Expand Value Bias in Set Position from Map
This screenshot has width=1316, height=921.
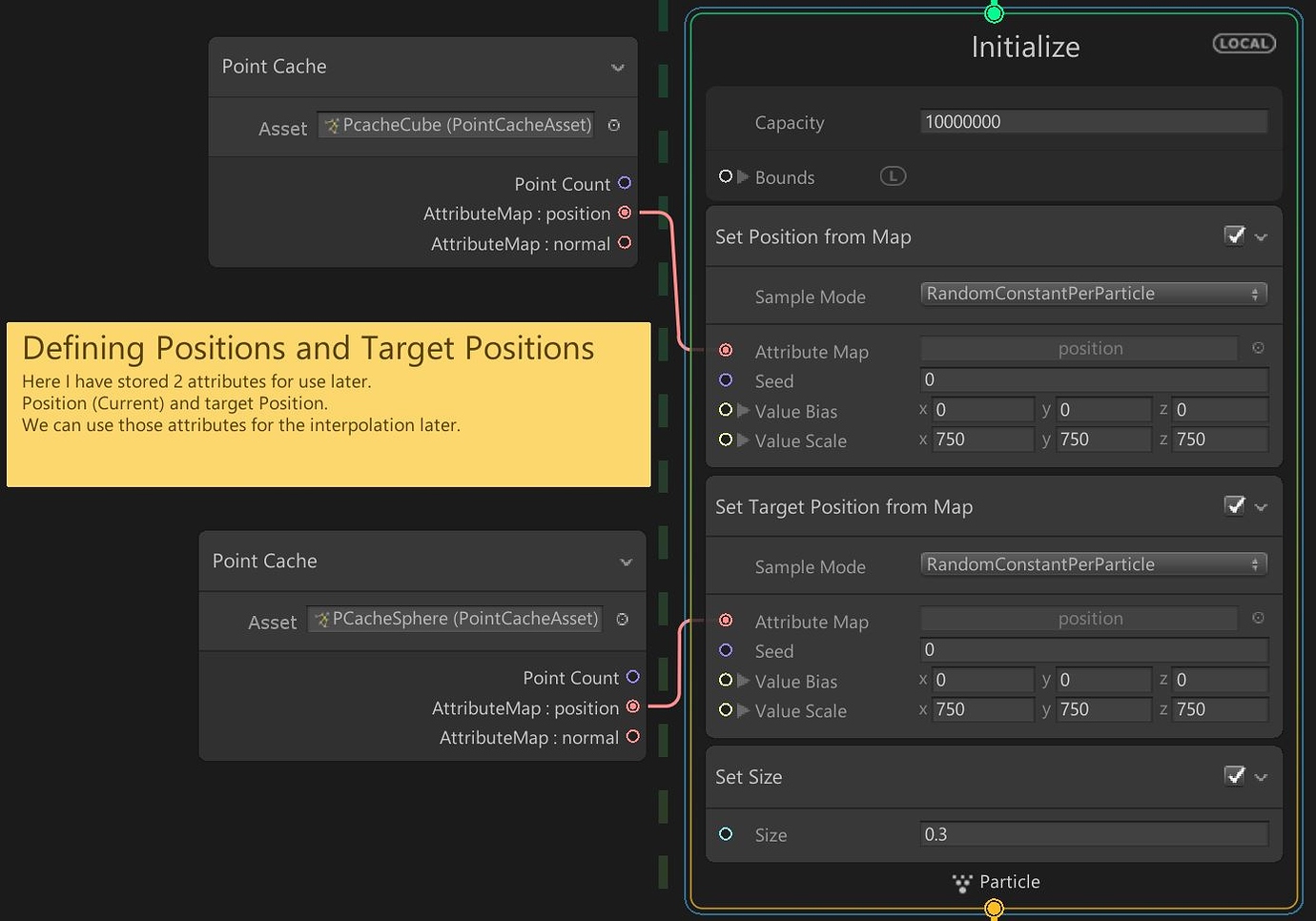click(743, 410)
